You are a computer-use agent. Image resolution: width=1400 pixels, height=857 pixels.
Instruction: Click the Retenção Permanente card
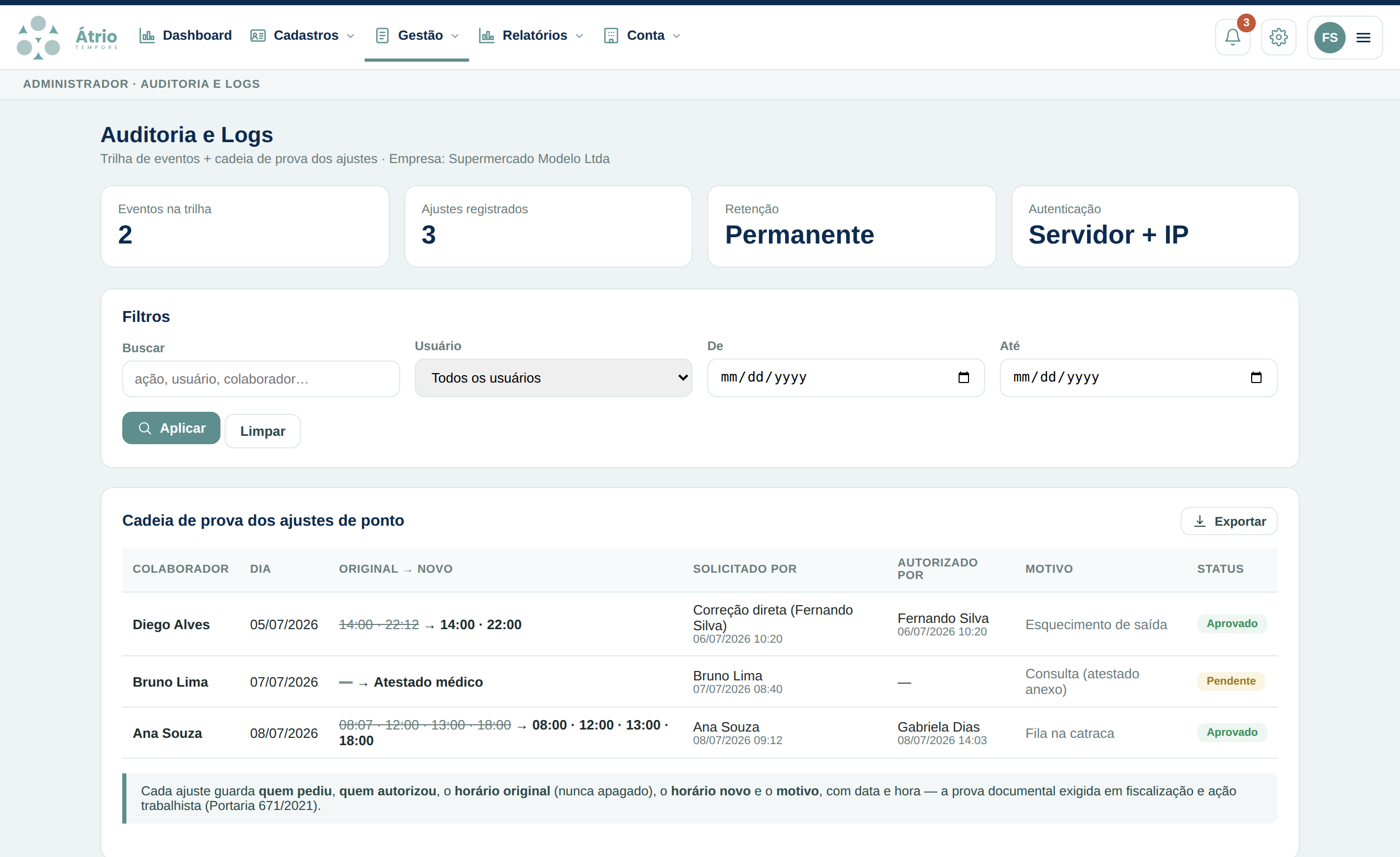click(x=851, y=226)
